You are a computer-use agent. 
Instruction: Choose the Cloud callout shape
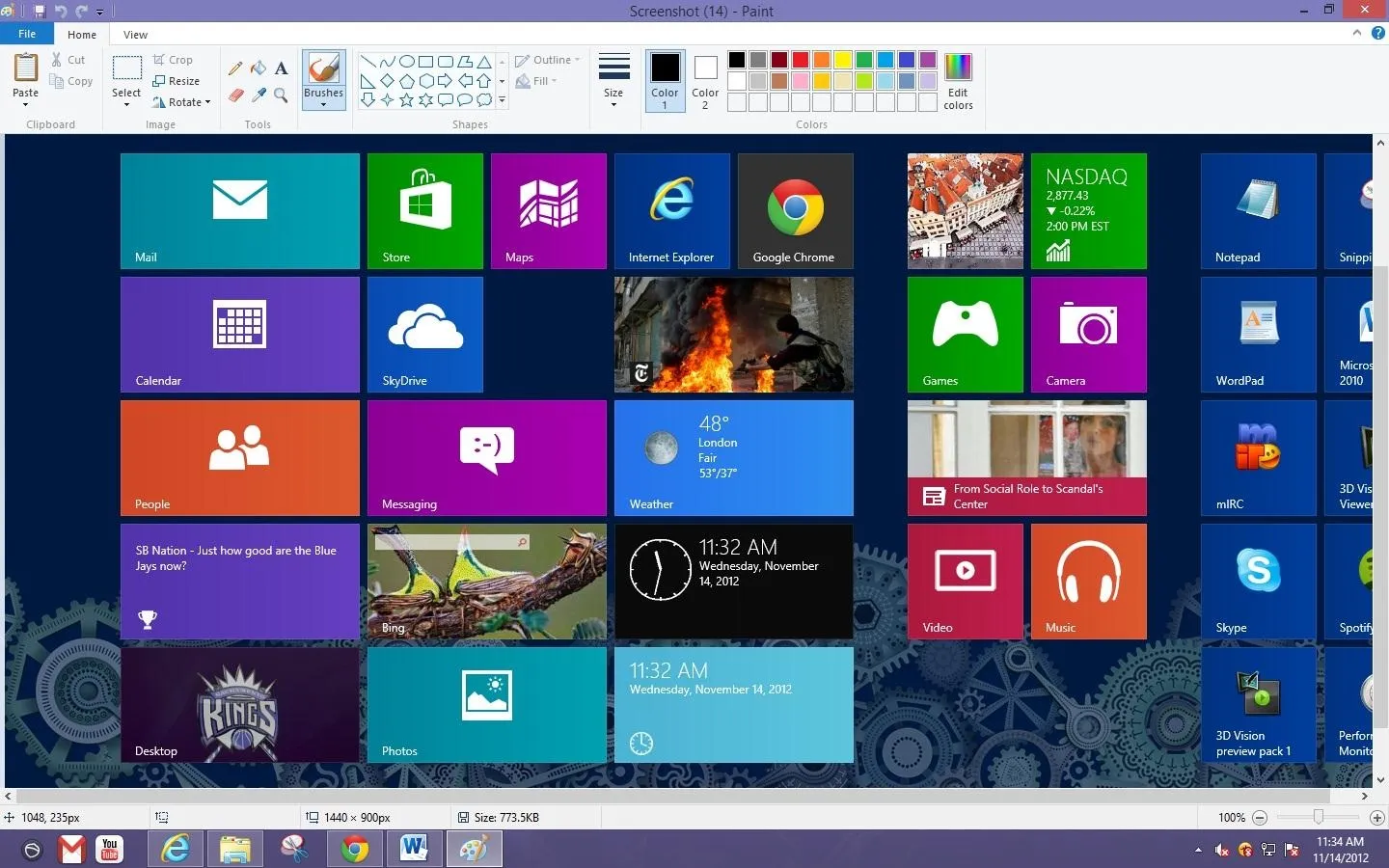click(484, 99)
